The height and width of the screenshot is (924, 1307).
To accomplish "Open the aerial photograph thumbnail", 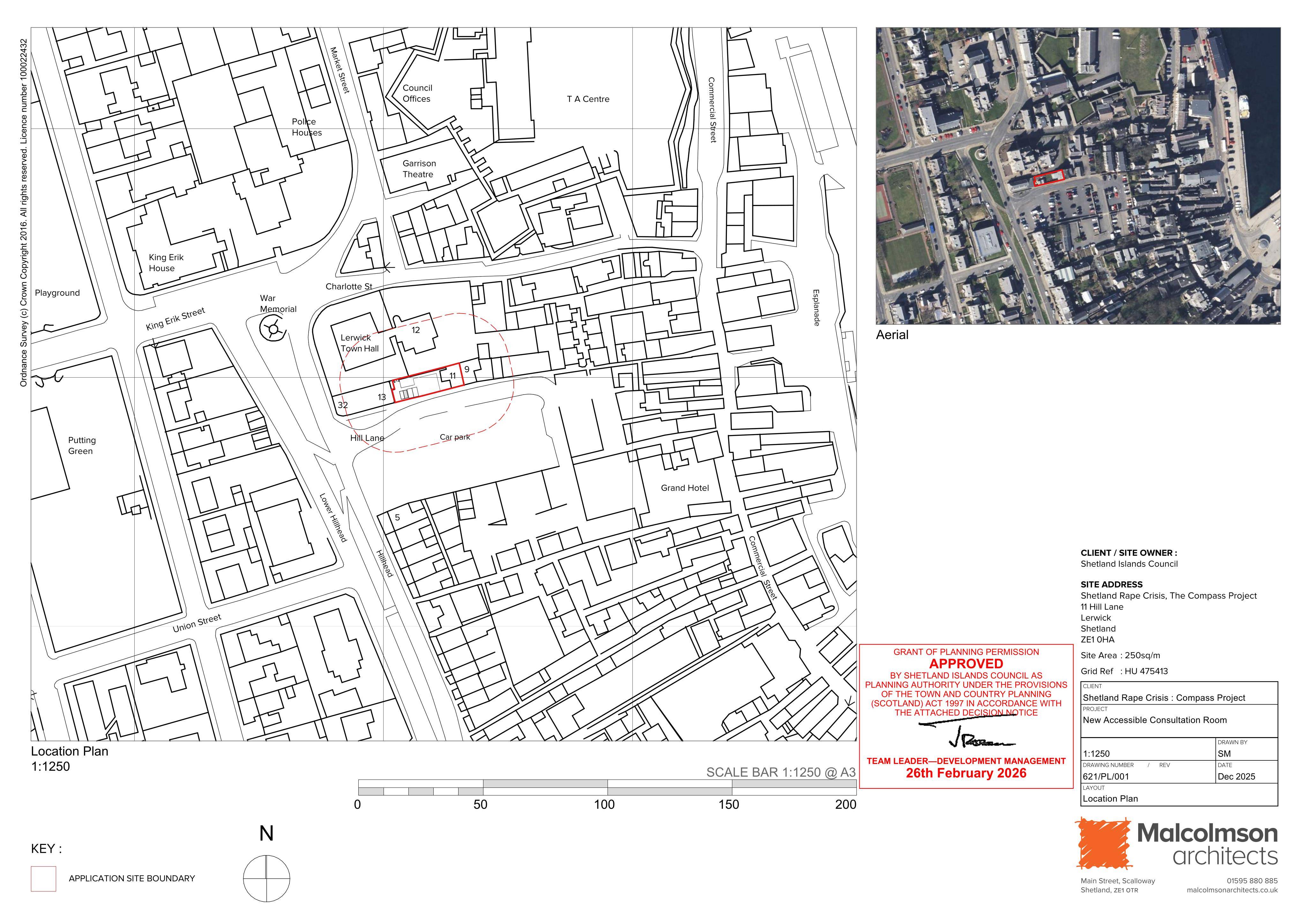I will coord(1078,176).
